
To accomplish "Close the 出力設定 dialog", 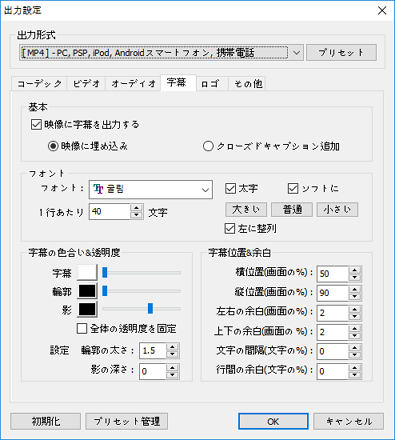I will point(382,11).
